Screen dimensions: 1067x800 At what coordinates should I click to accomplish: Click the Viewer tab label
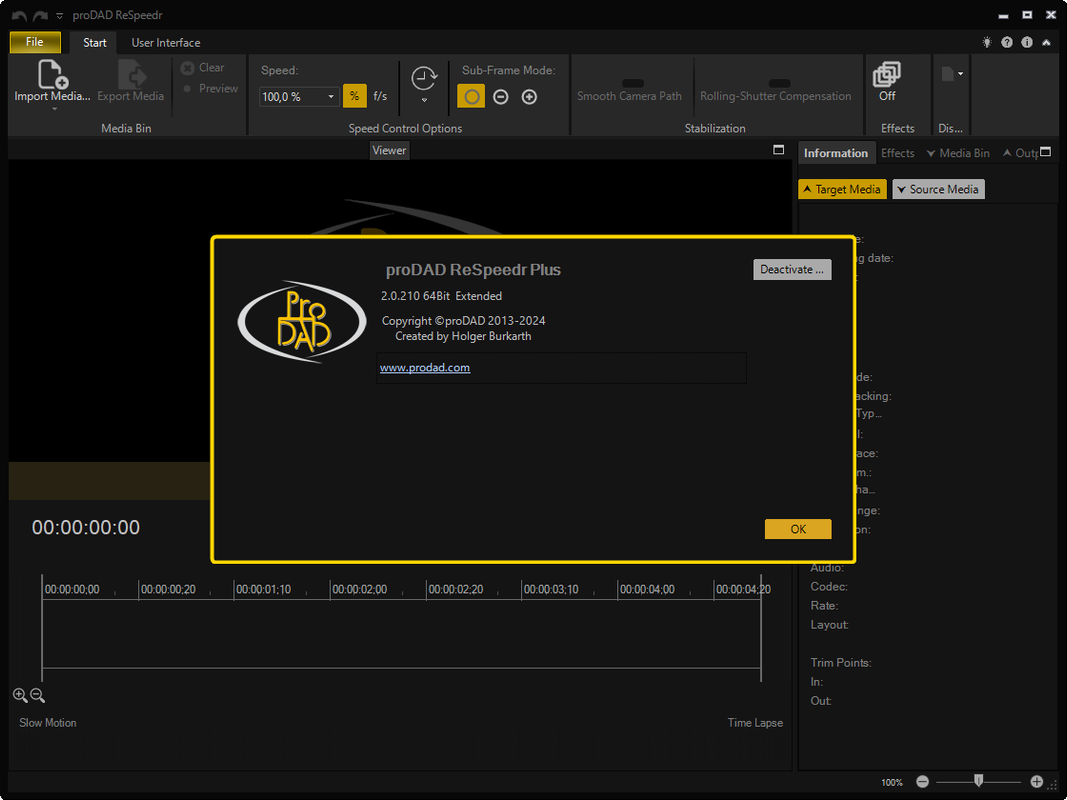click(389, 150)
